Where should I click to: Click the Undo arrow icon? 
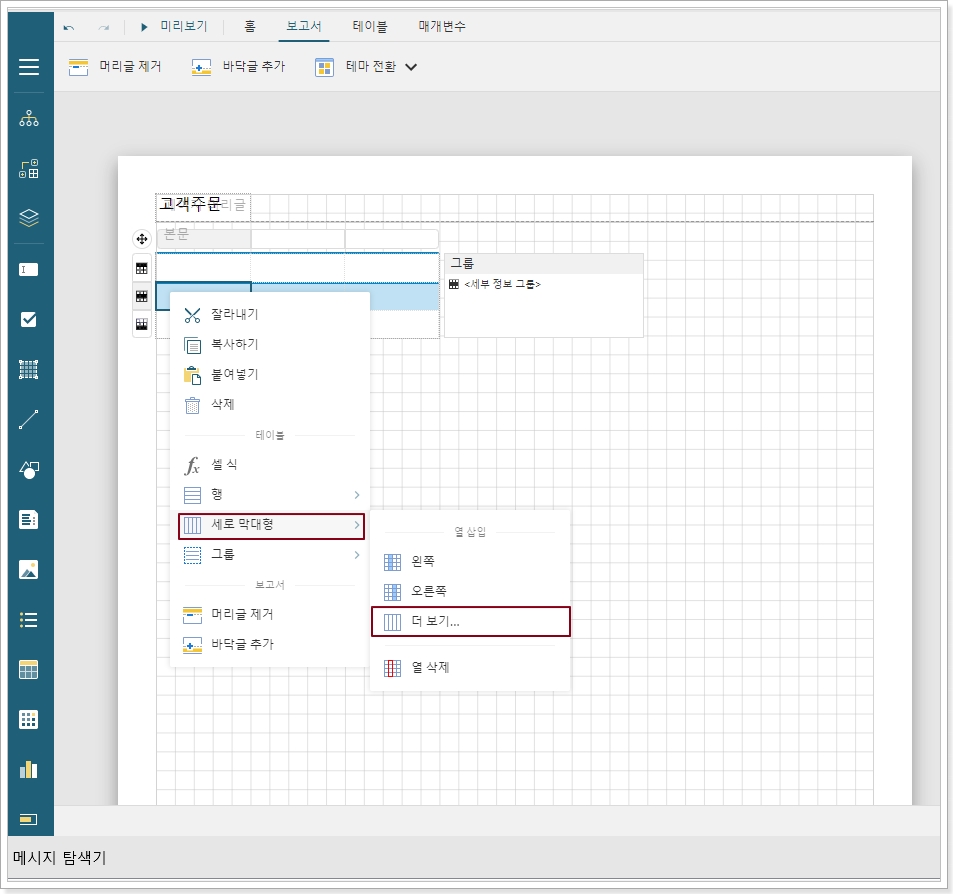[x=69, y=27]
